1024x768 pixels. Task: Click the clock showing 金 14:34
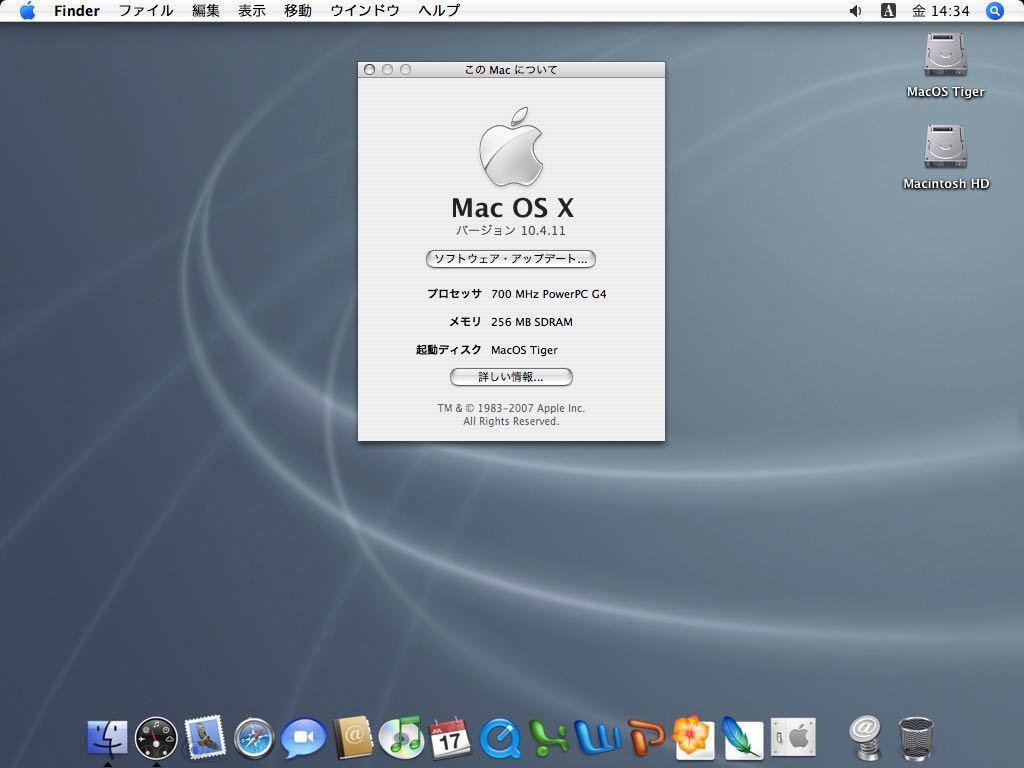point(941,10)
